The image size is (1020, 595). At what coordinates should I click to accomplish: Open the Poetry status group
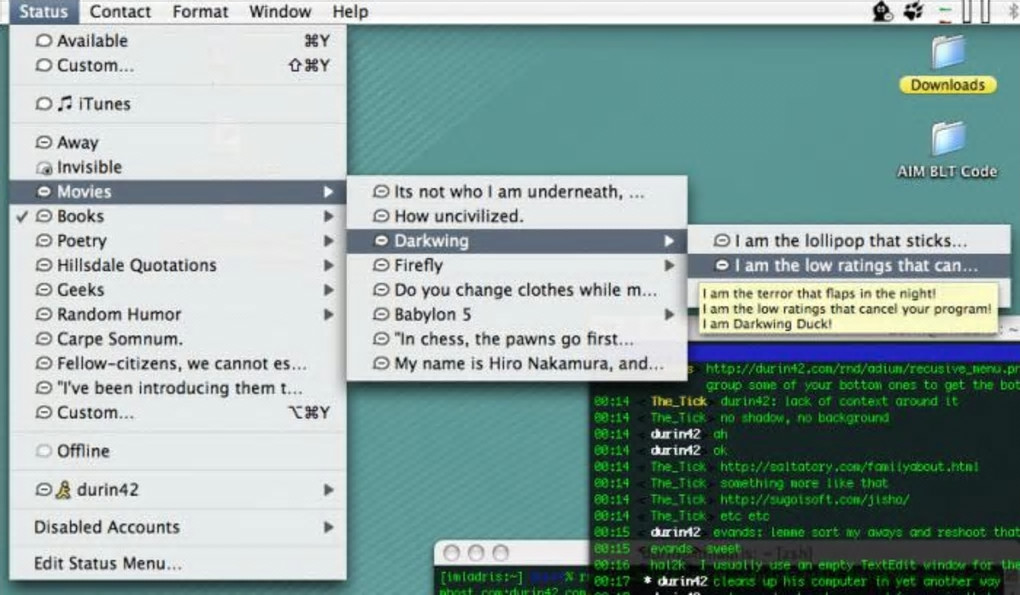click(178, 241)
